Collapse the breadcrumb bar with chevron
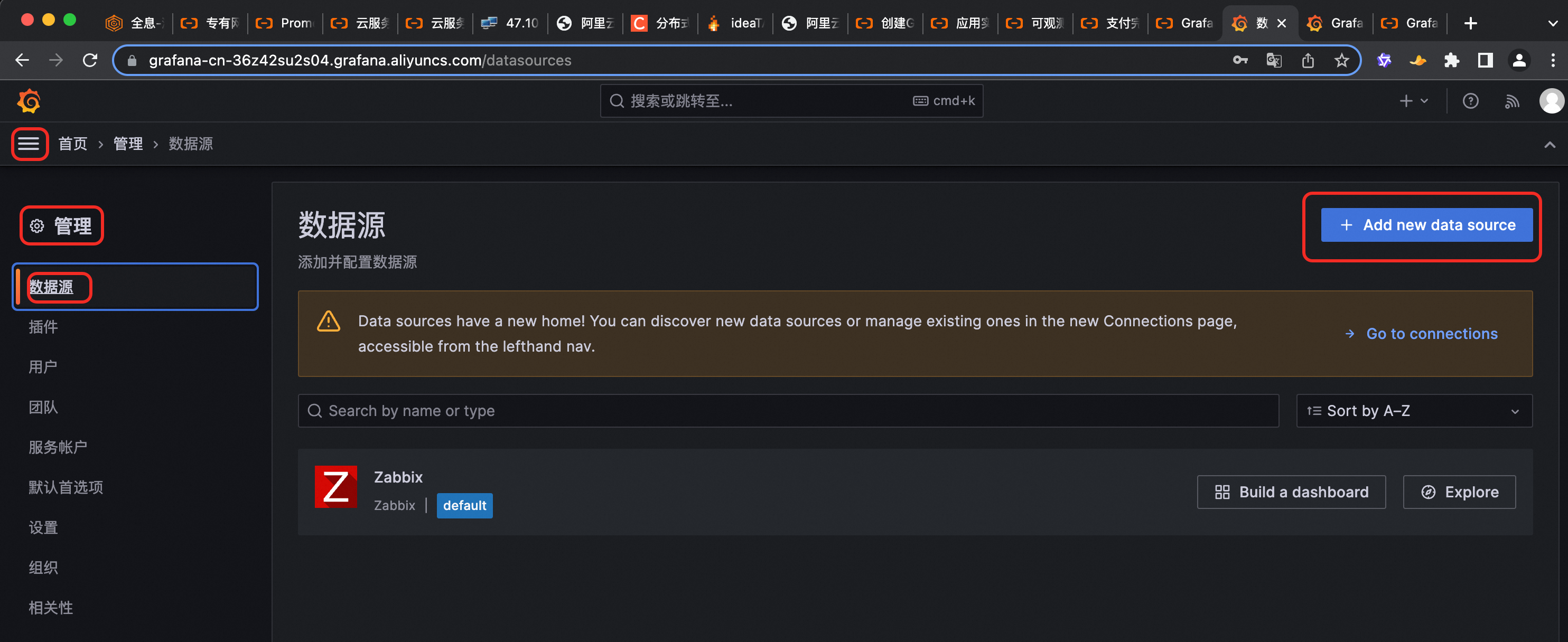1568x642 pixels. pyautogui.click(x=1549, y=144)
